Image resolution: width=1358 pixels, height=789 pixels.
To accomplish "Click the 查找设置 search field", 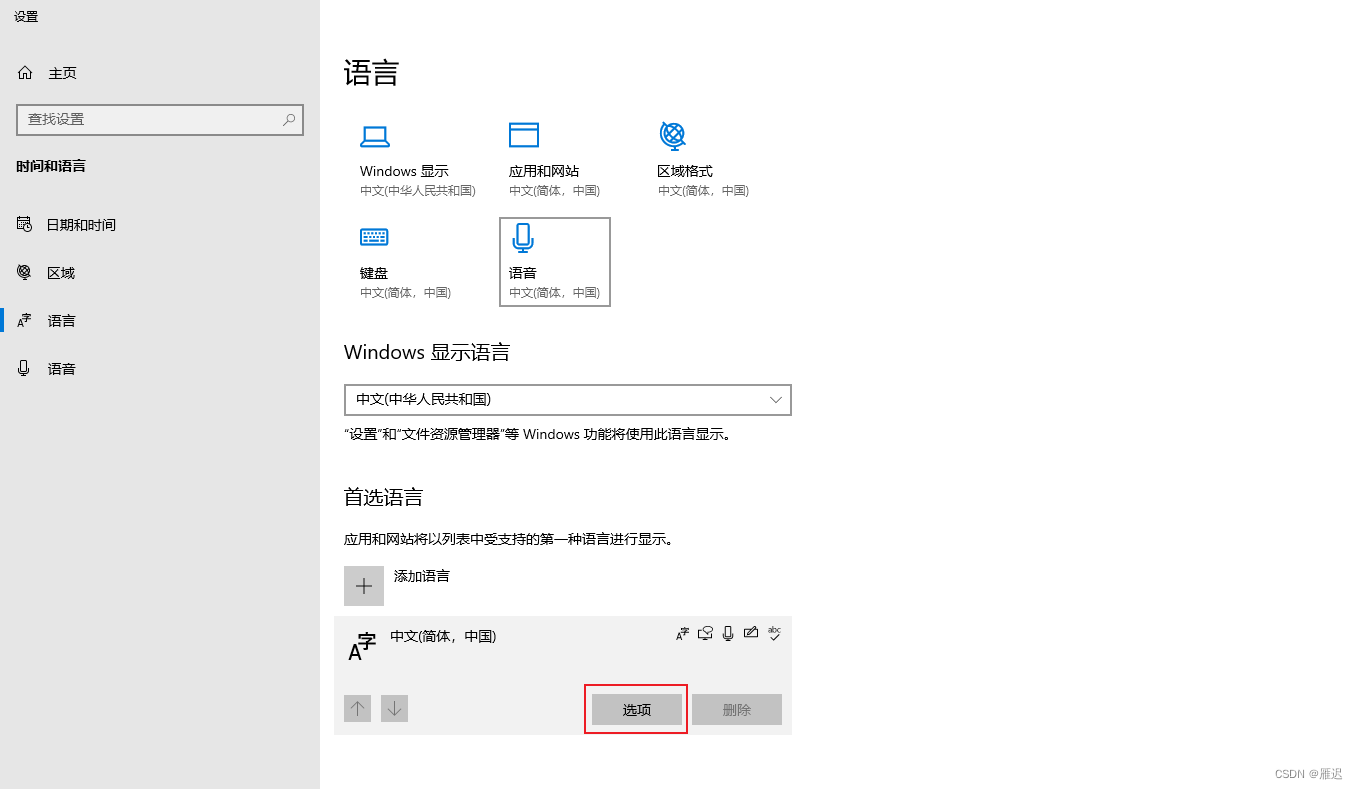I will tap(160, 119).
